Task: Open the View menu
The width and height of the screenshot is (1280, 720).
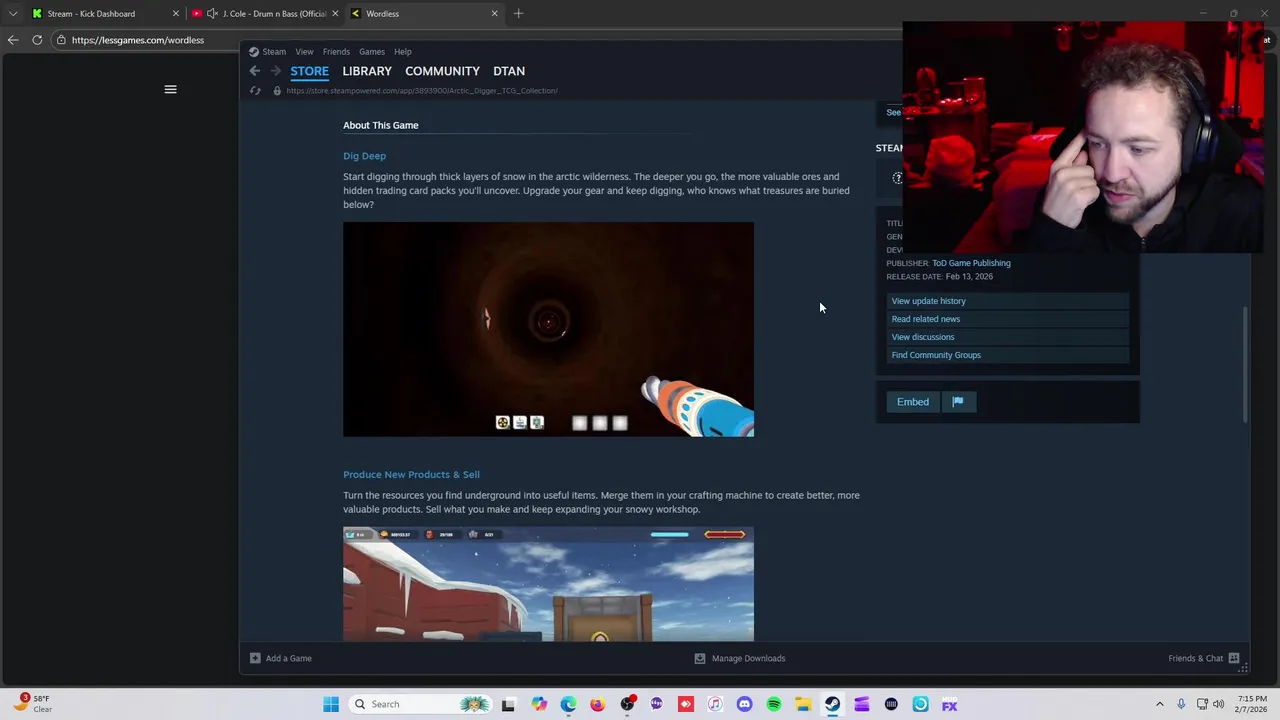Action: tap(304, 52)
